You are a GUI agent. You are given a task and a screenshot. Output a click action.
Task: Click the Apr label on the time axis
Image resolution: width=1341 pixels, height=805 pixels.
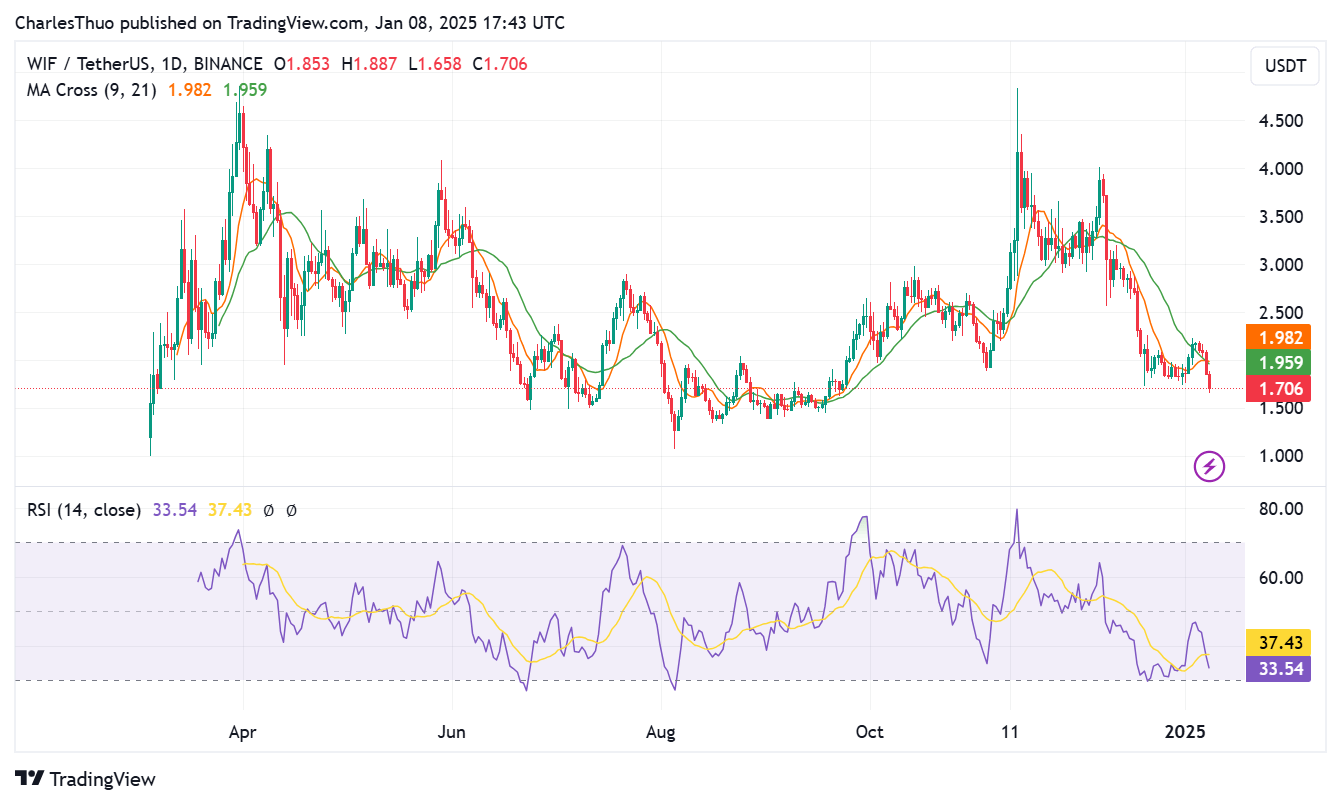243,731
